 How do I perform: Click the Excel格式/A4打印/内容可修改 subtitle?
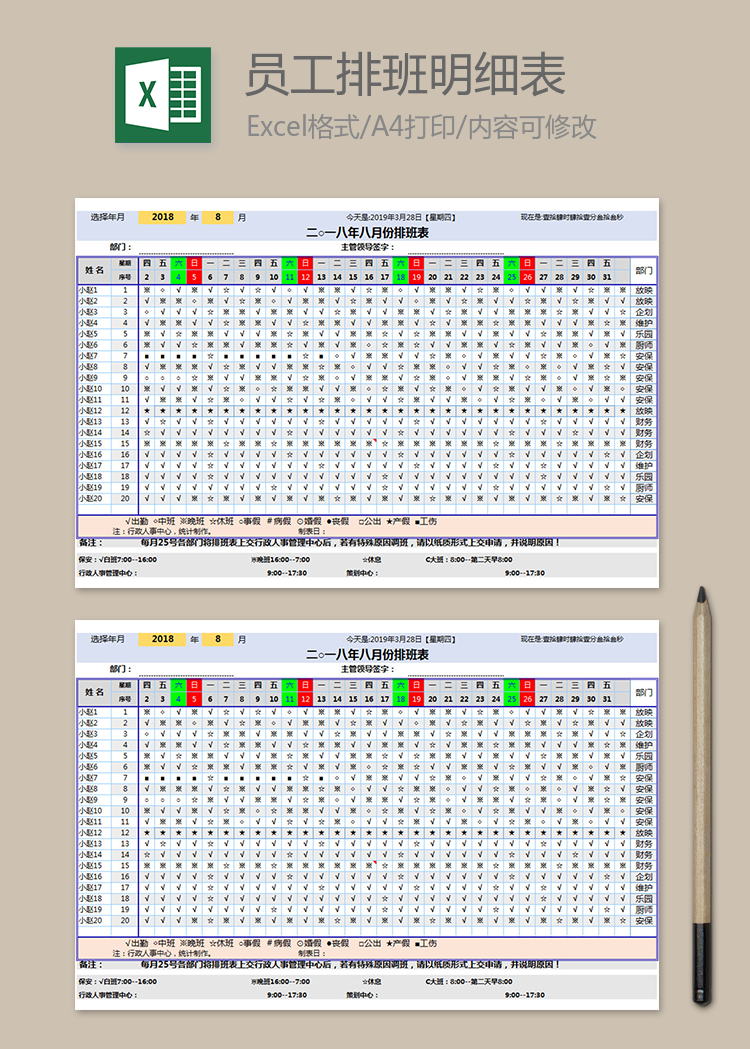pyautogui.click(x=422, y=127)
